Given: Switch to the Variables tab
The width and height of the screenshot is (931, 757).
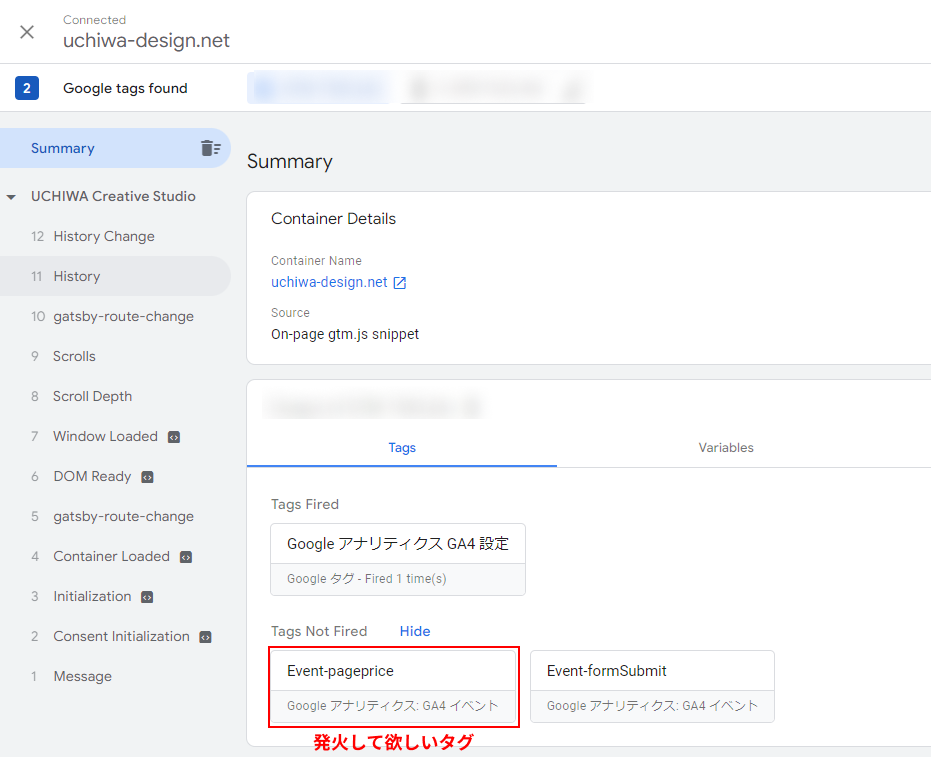Looking at the screenshot, I should pyautogui.click(x=726, y=448).
